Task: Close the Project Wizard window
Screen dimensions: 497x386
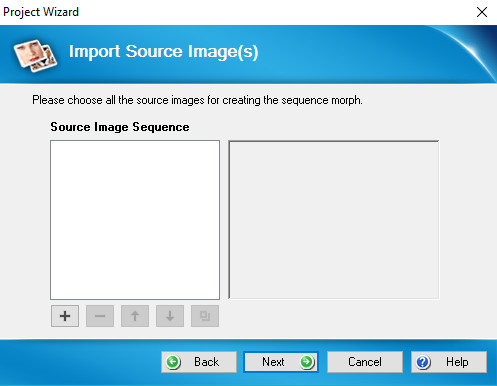Action: 482,12
